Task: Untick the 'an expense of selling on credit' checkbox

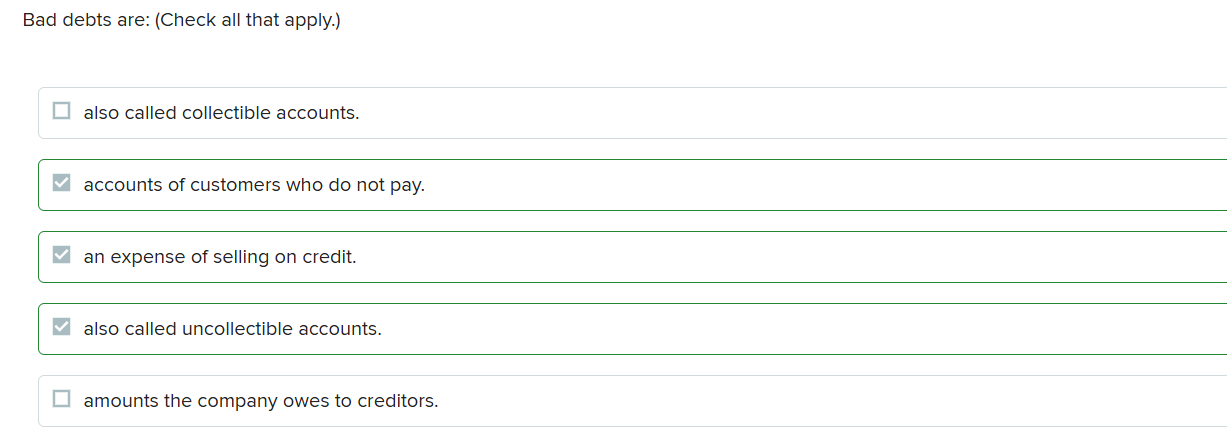Action: pos(62,256)
